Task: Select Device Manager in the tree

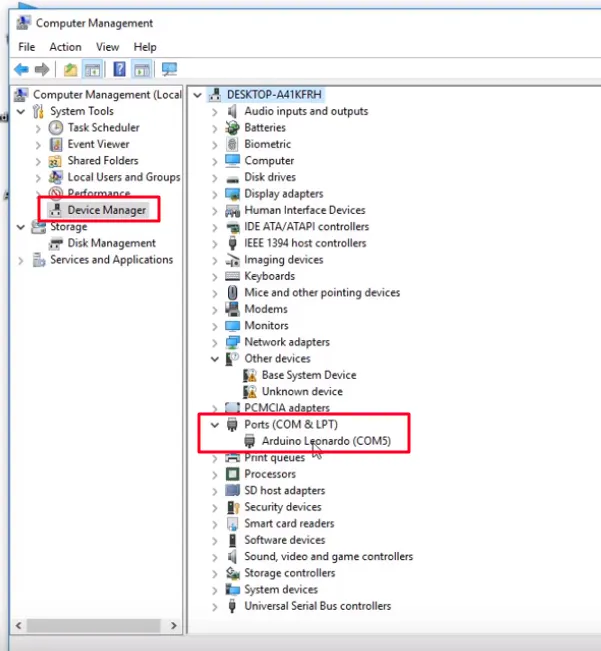Action: [107, 210]
